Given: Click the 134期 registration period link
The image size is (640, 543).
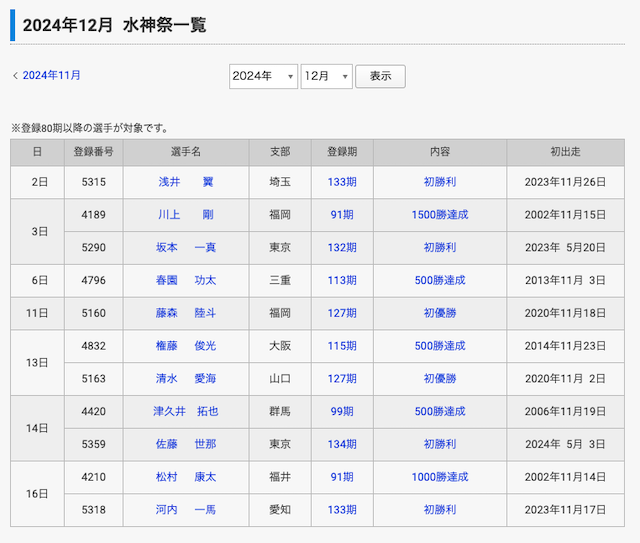Looking at the screenshot, I should pos(342,444).
